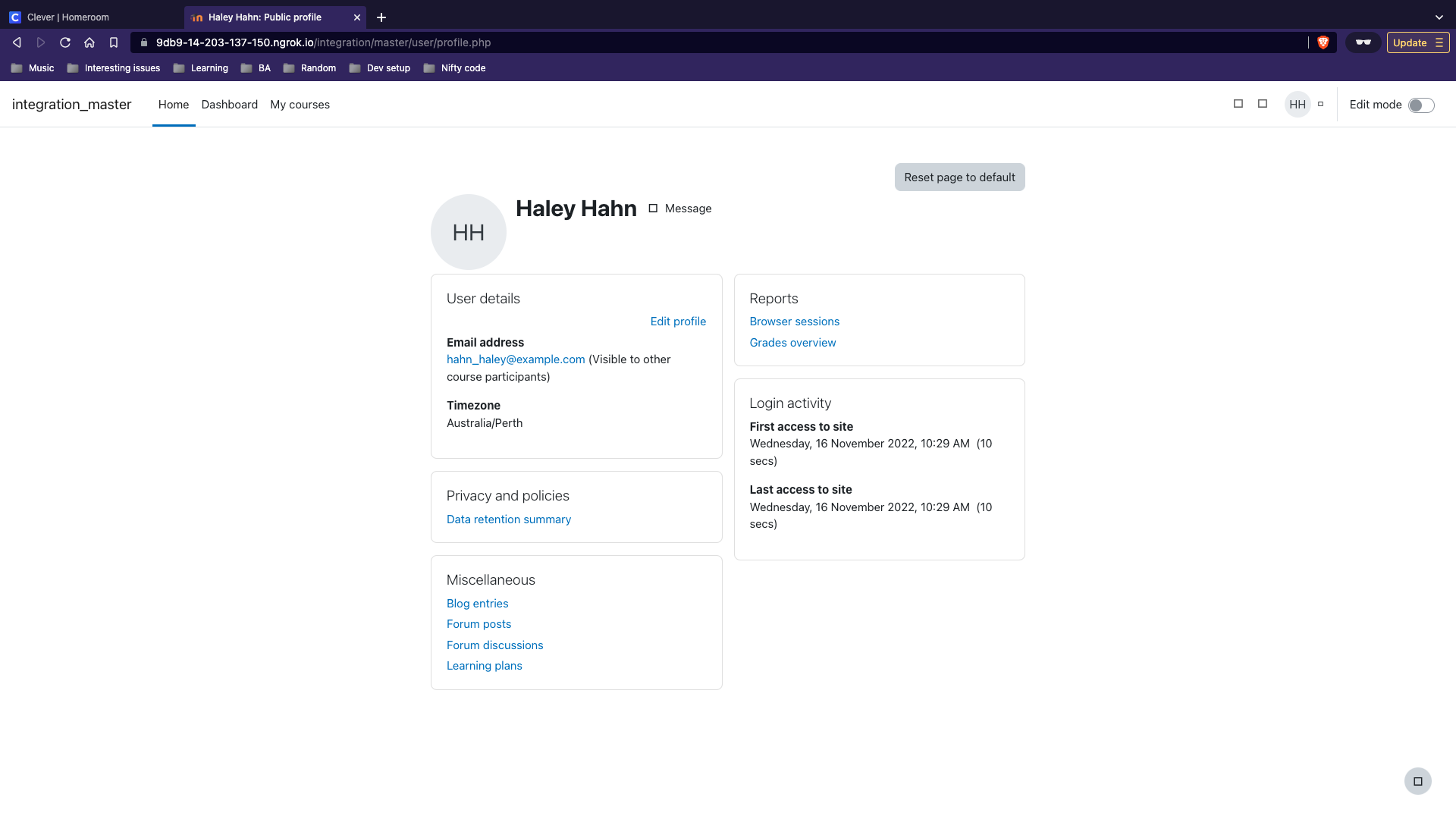Image resolution: width=1456 pixels, height=819 pixels.
Task: Toggle the Edit mode switch
Action: (1421, 105)
